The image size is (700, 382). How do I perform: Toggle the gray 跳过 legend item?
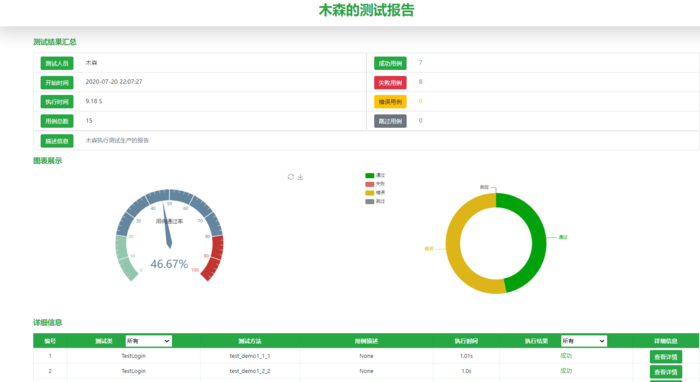[375, 201]
